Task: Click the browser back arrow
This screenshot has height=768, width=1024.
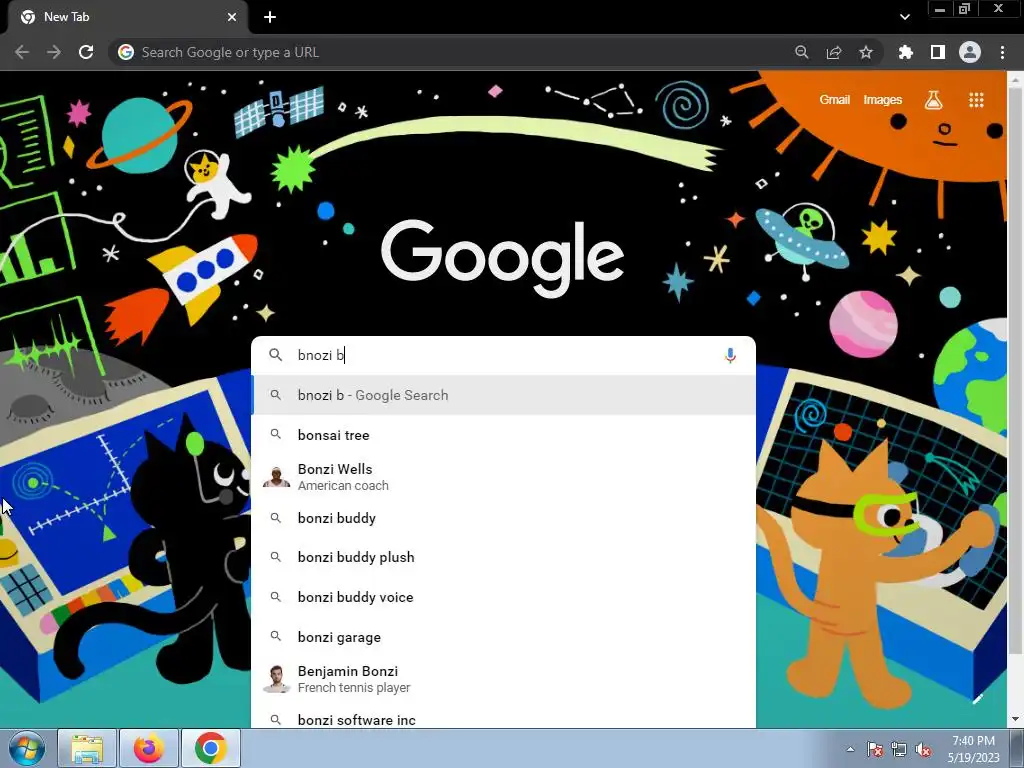Action: click(22, 52)
